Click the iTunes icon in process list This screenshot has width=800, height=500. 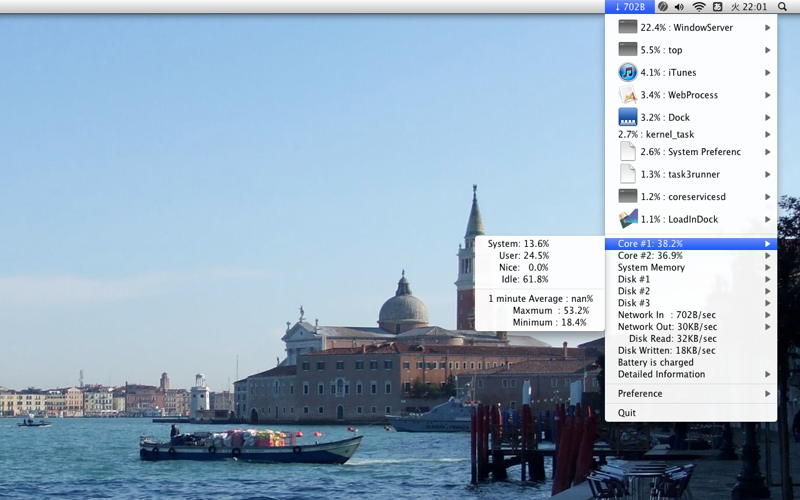point(628,72)
